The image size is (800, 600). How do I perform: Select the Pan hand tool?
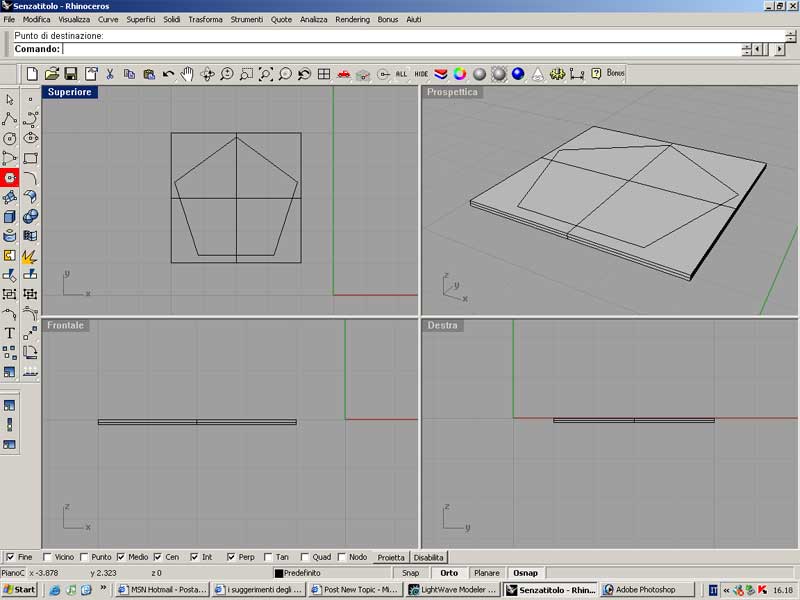(x=187, y=74)
